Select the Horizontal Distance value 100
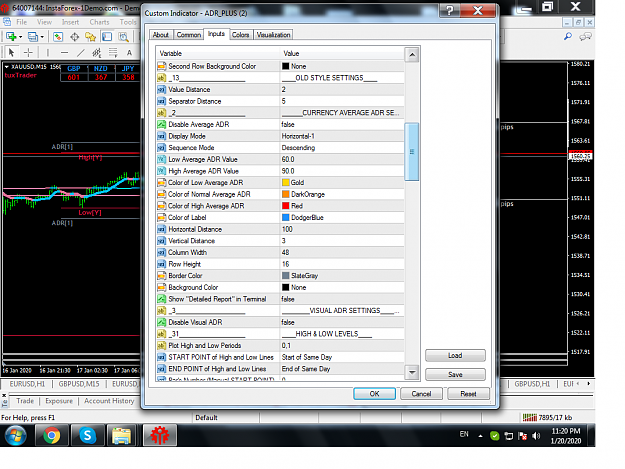The height and width of the screenshot is (469, 625). click(342, 229)
